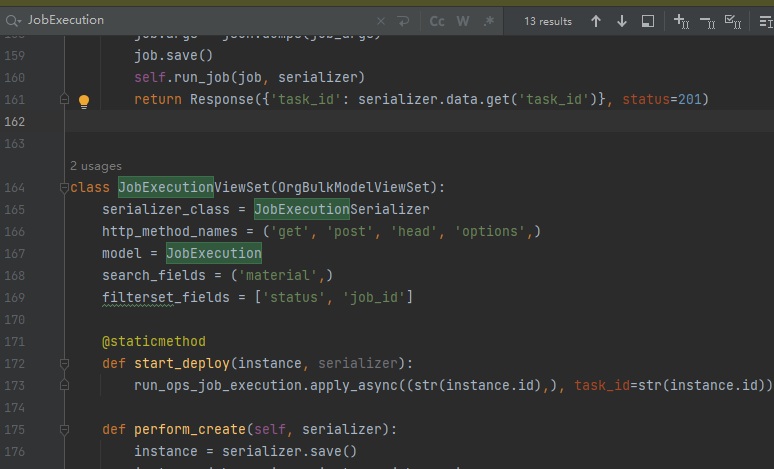Viewport: 774px width, 469px height.
Task: Click the yellow lightbulb intention icon
Action: click(84, 100)
